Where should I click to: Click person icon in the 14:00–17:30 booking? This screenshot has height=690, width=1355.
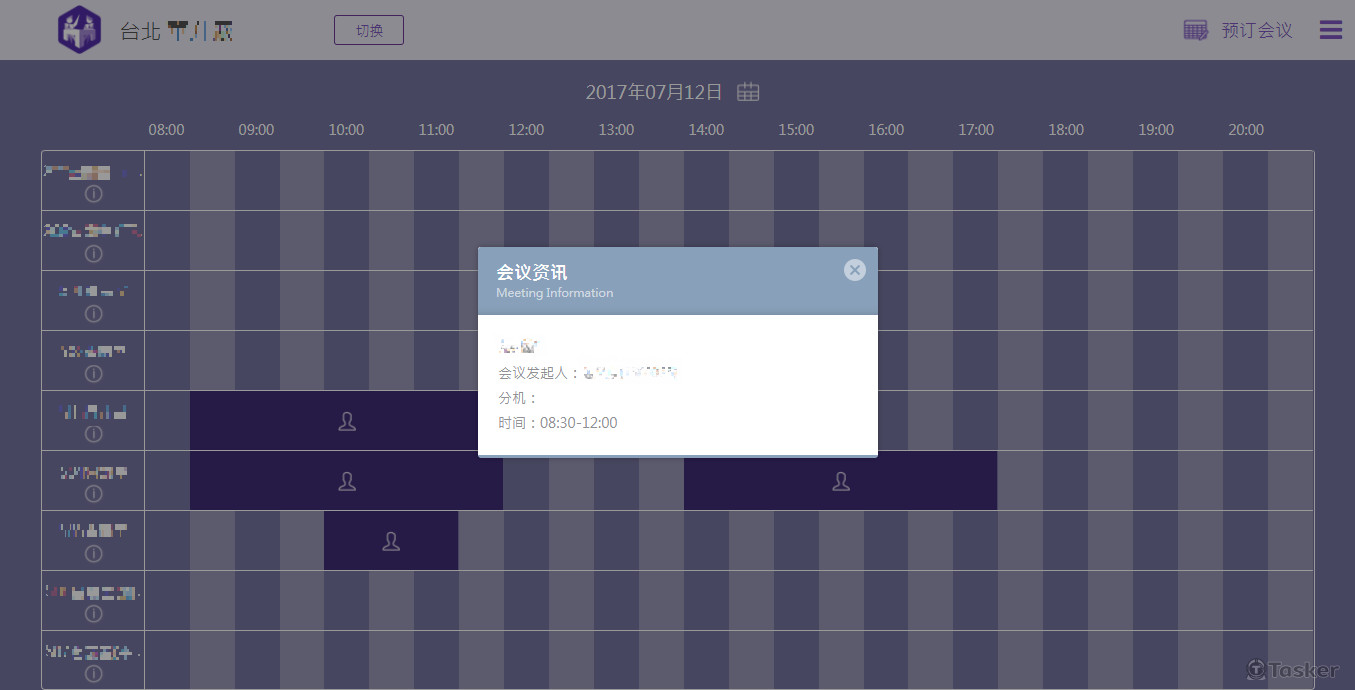(x=841, y=481)
